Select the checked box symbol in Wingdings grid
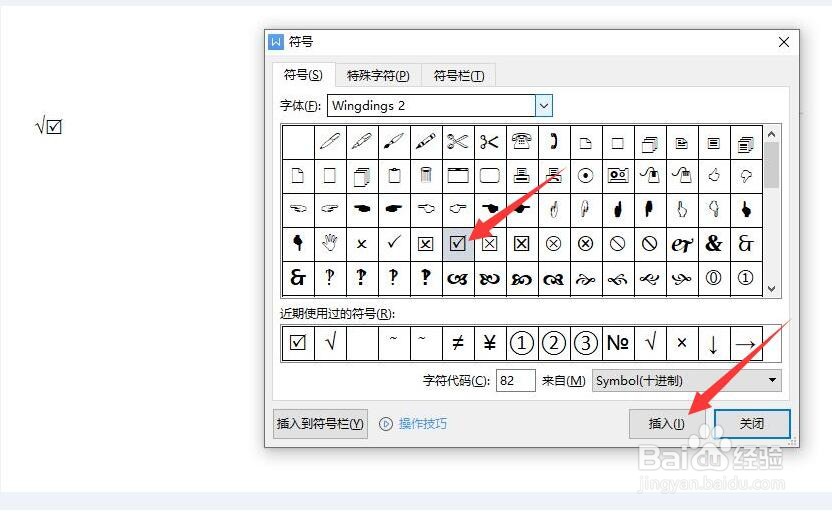The height and width of the screenshot is (513, 832). [457, 244]
